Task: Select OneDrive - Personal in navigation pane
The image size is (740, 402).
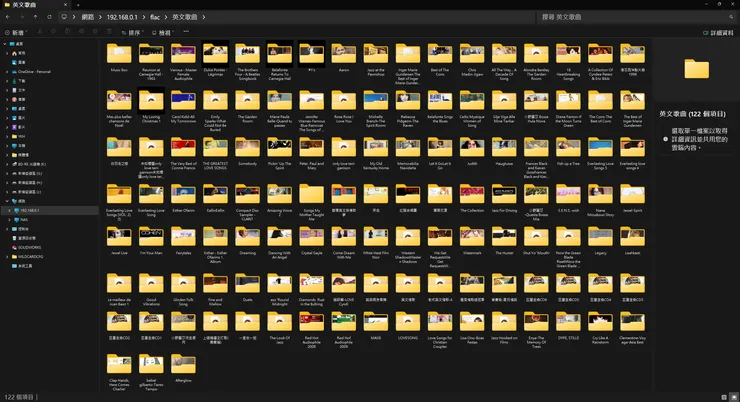Action: pyautogui.click(x=34, y=72)
